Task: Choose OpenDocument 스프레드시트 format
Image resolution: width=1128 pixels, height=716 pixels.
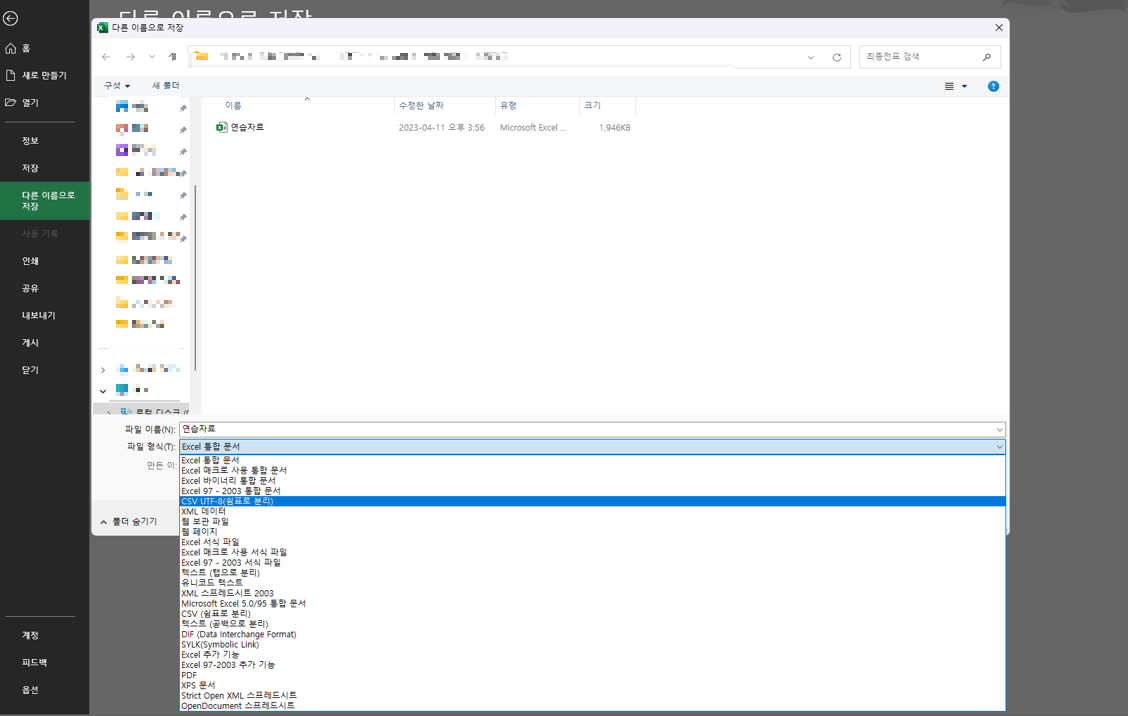Action: (592, 706)
